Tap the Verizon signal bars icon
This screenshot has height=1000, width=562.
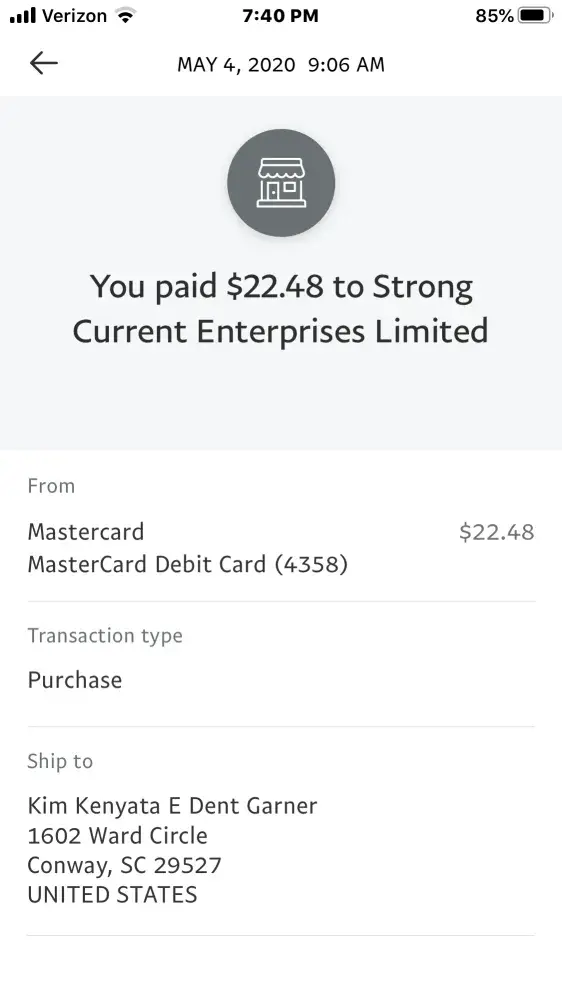click(23, 16)
